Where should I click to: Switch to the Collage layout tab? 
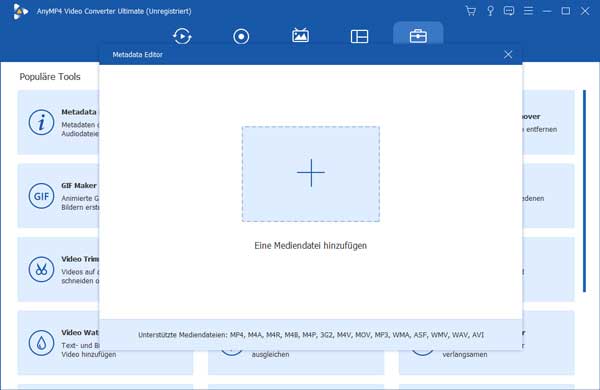pos(359,36)
